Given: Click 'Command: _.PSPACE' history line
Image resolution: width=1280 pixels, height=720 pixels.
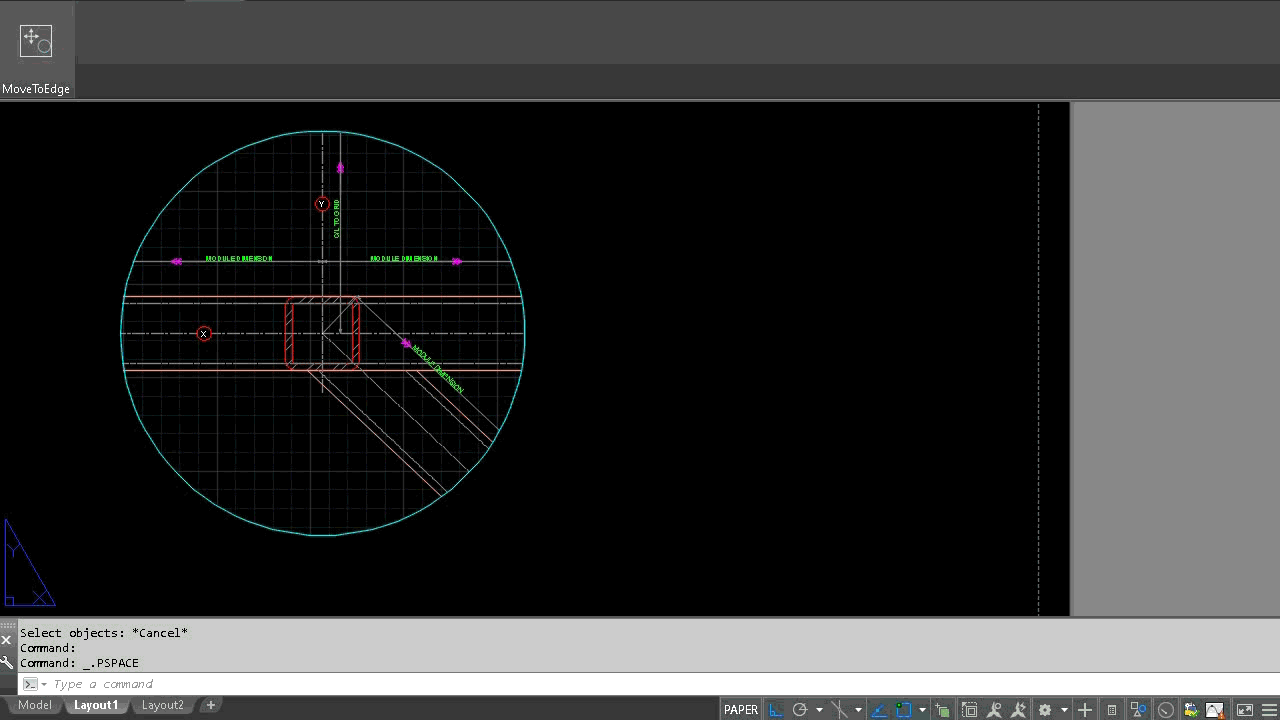Looking at the screenshot, I should click(80, 663).
